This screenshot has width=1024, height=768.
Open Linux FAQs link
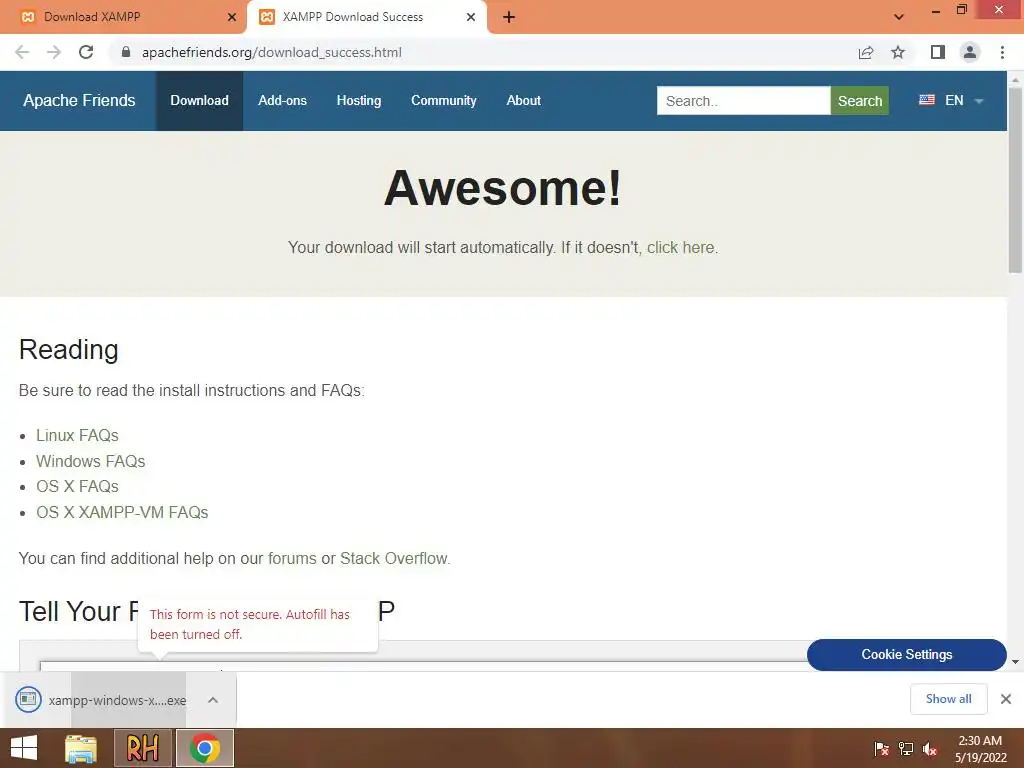[77, 436]
